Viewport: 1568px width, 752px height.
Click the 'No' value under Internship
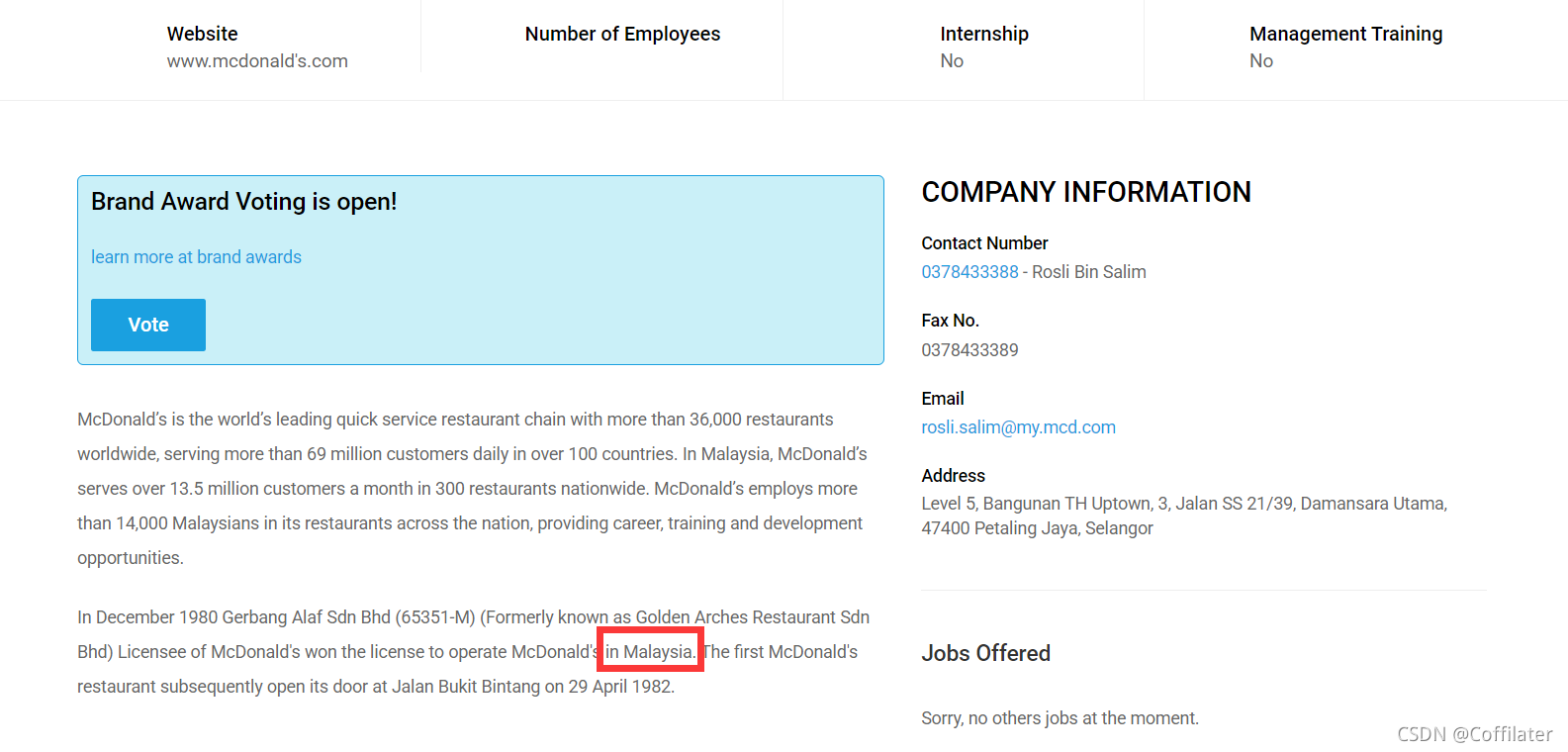click(x=952, y=61)
